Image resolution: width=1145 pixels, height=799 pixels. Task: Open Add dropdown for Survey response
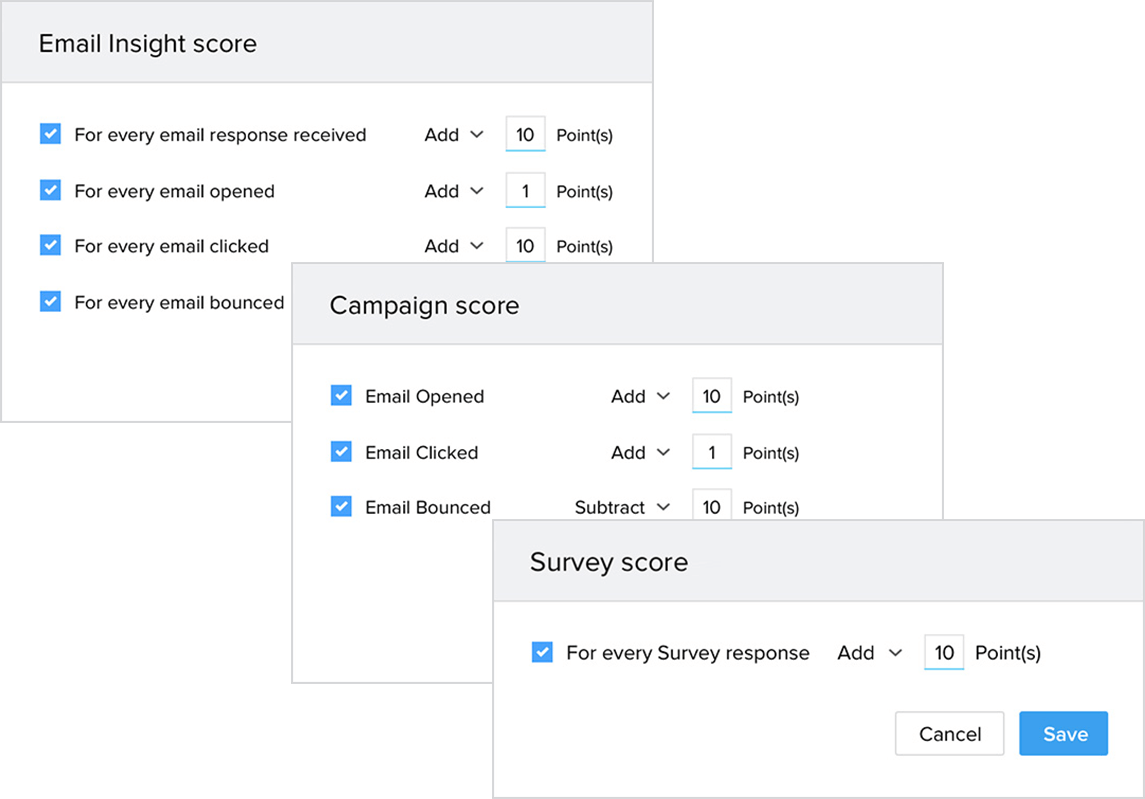870,653
